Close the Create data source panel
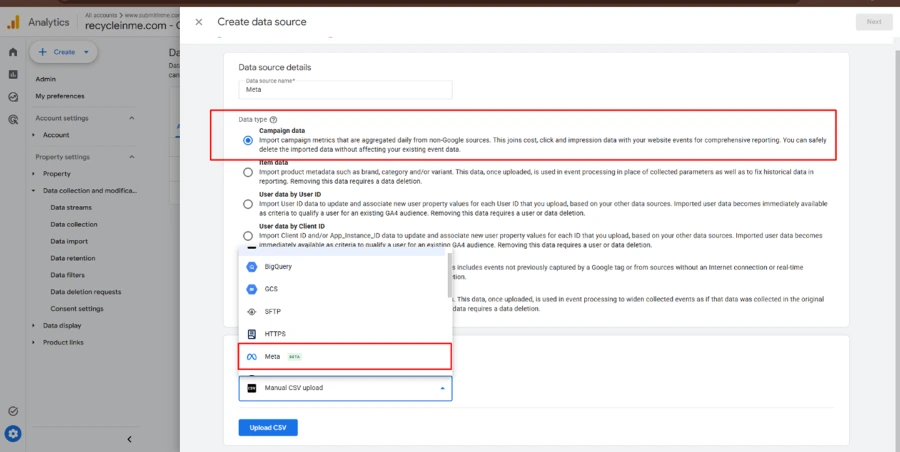The height and width of the screenshot is (452, 900). 199,22
